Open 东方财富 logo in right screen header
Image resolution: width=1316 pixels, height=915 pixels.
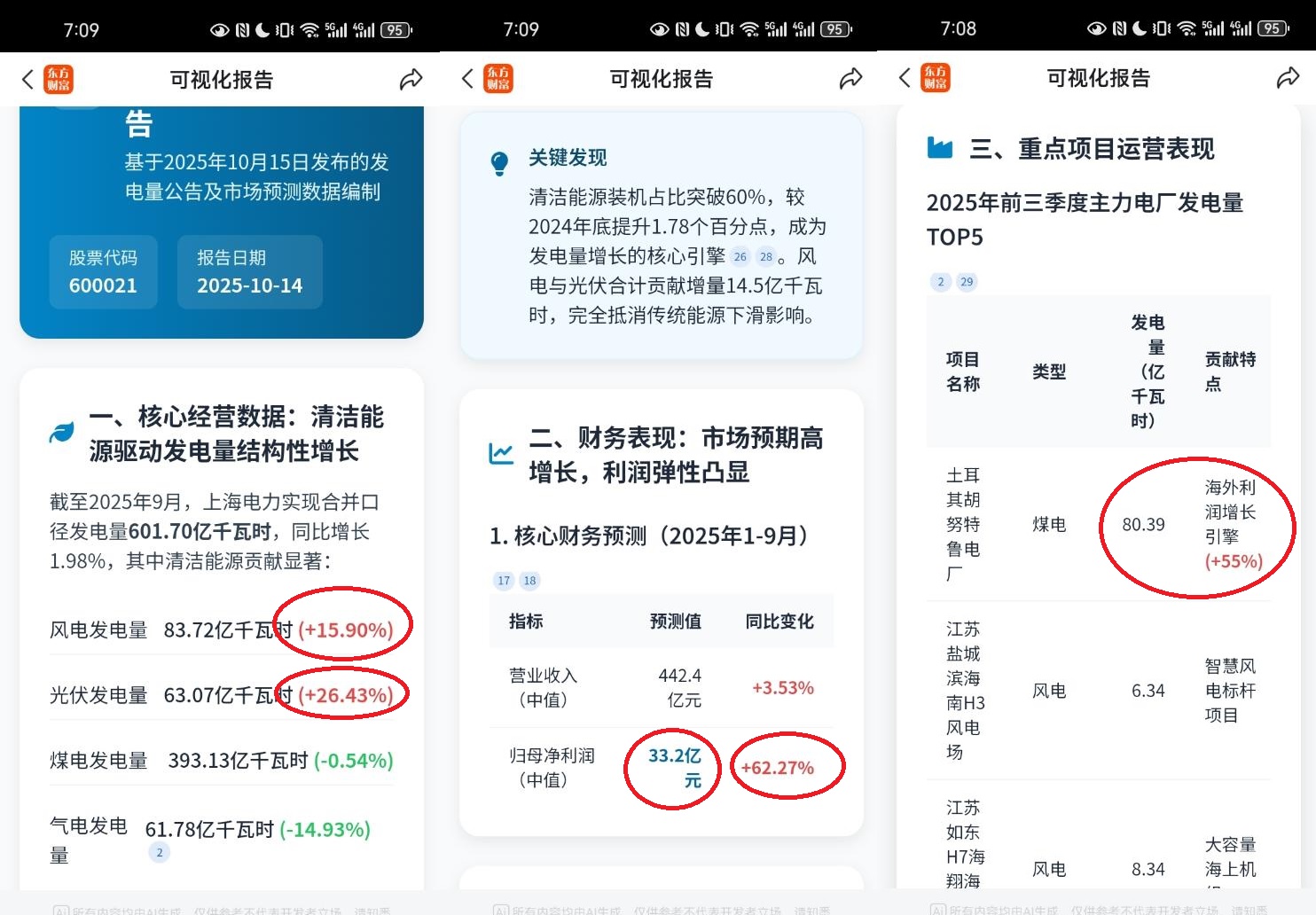[x=936, y=77]
